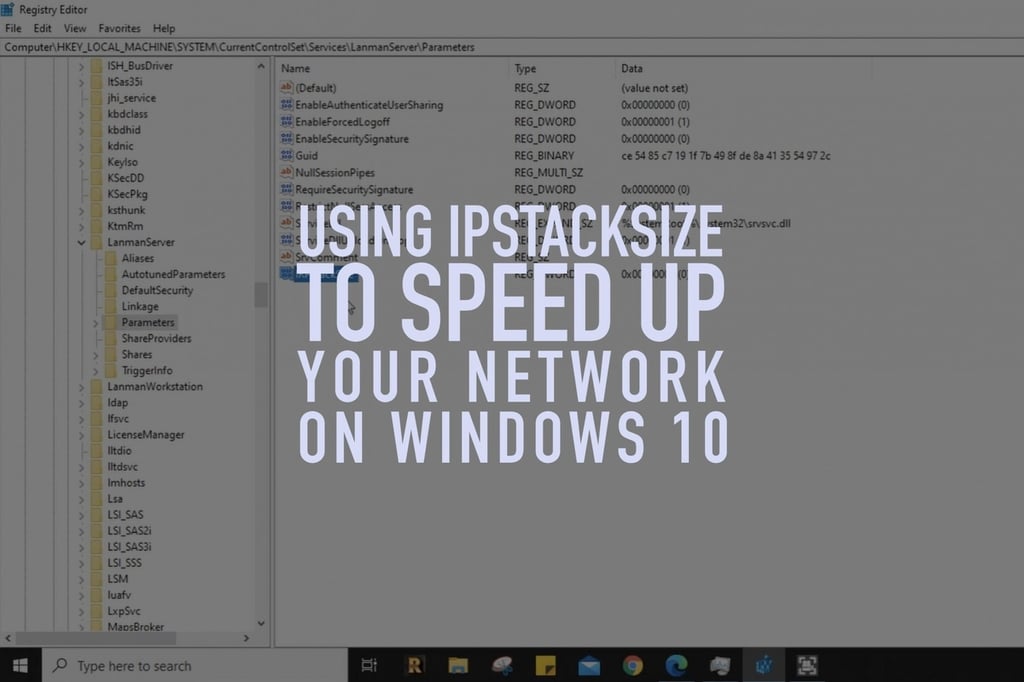
Task: Expand the Lsa key
Action: point(81,499)
